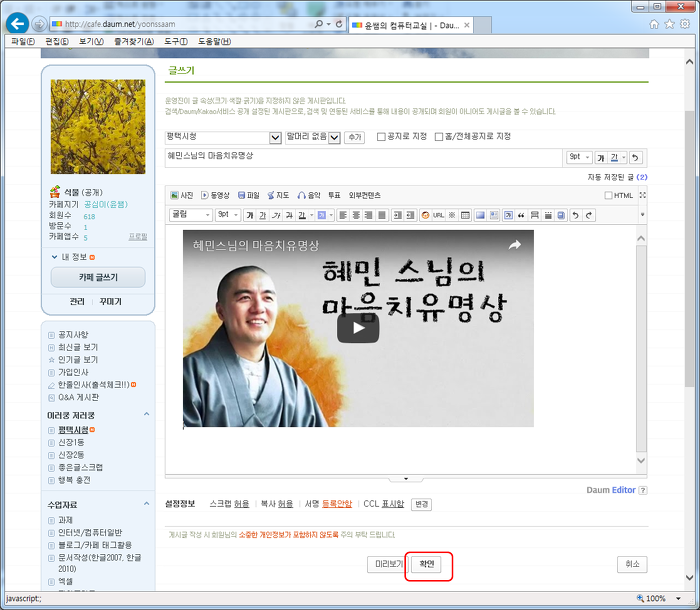Open text background color dropdown arrow
Screen dimensions: 700x610
point(331,215)
